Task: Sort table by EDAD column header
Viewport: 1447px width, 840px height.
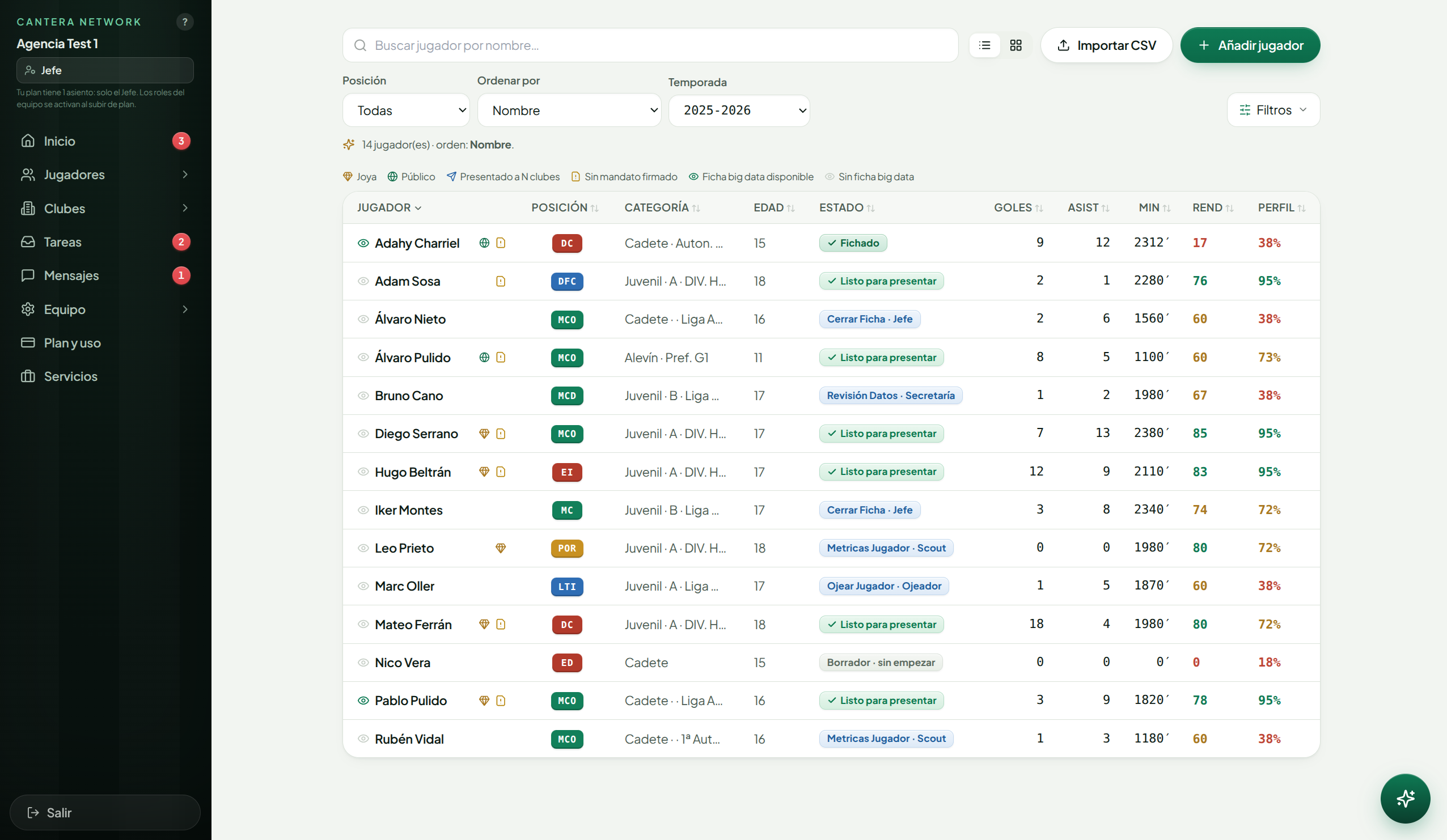Action: pyautogui.click(x=774, y=207)
